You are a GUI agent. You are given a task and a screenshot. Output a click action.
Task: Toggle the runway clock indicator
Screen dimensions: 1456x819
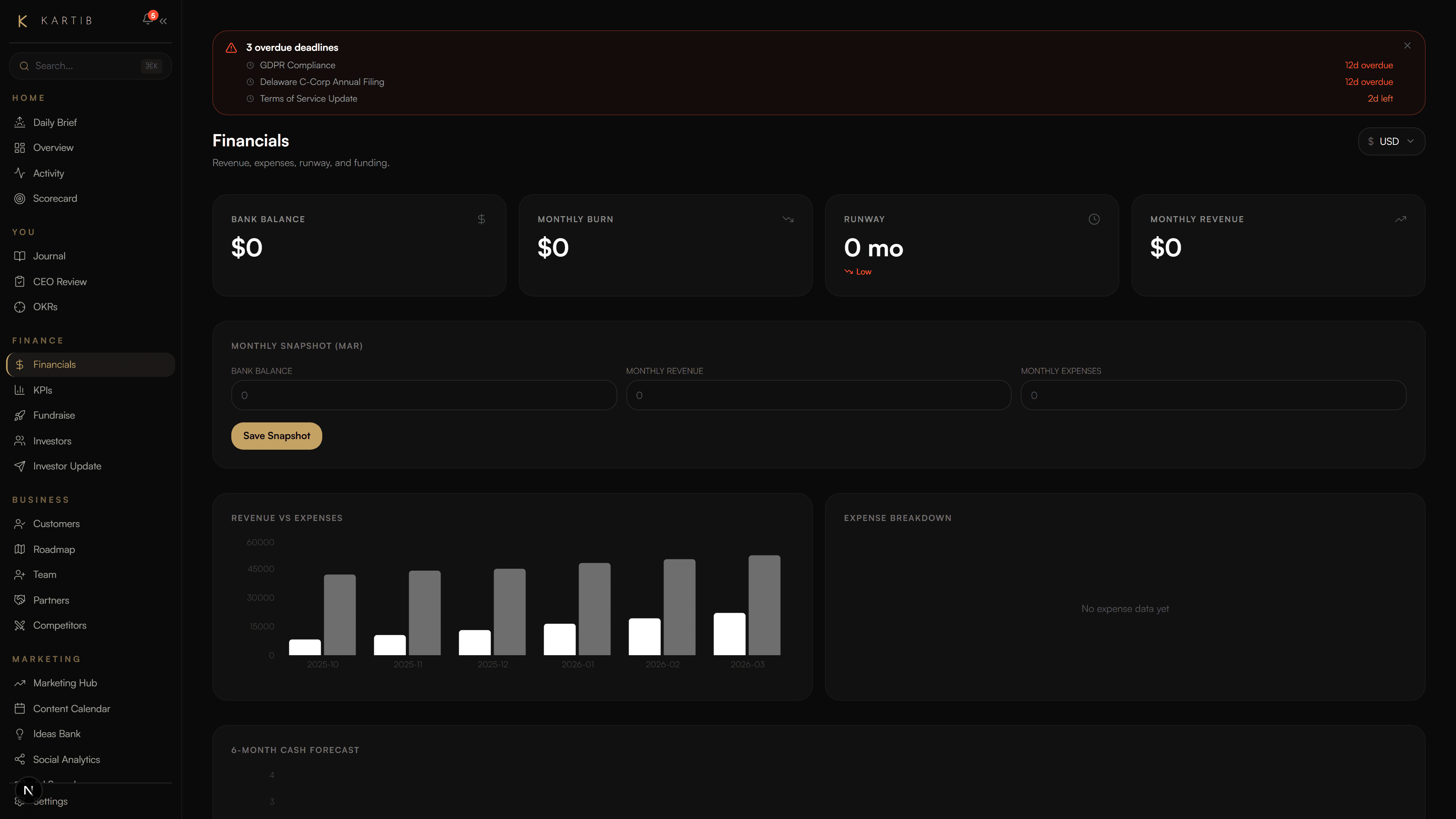(1094, 219)
